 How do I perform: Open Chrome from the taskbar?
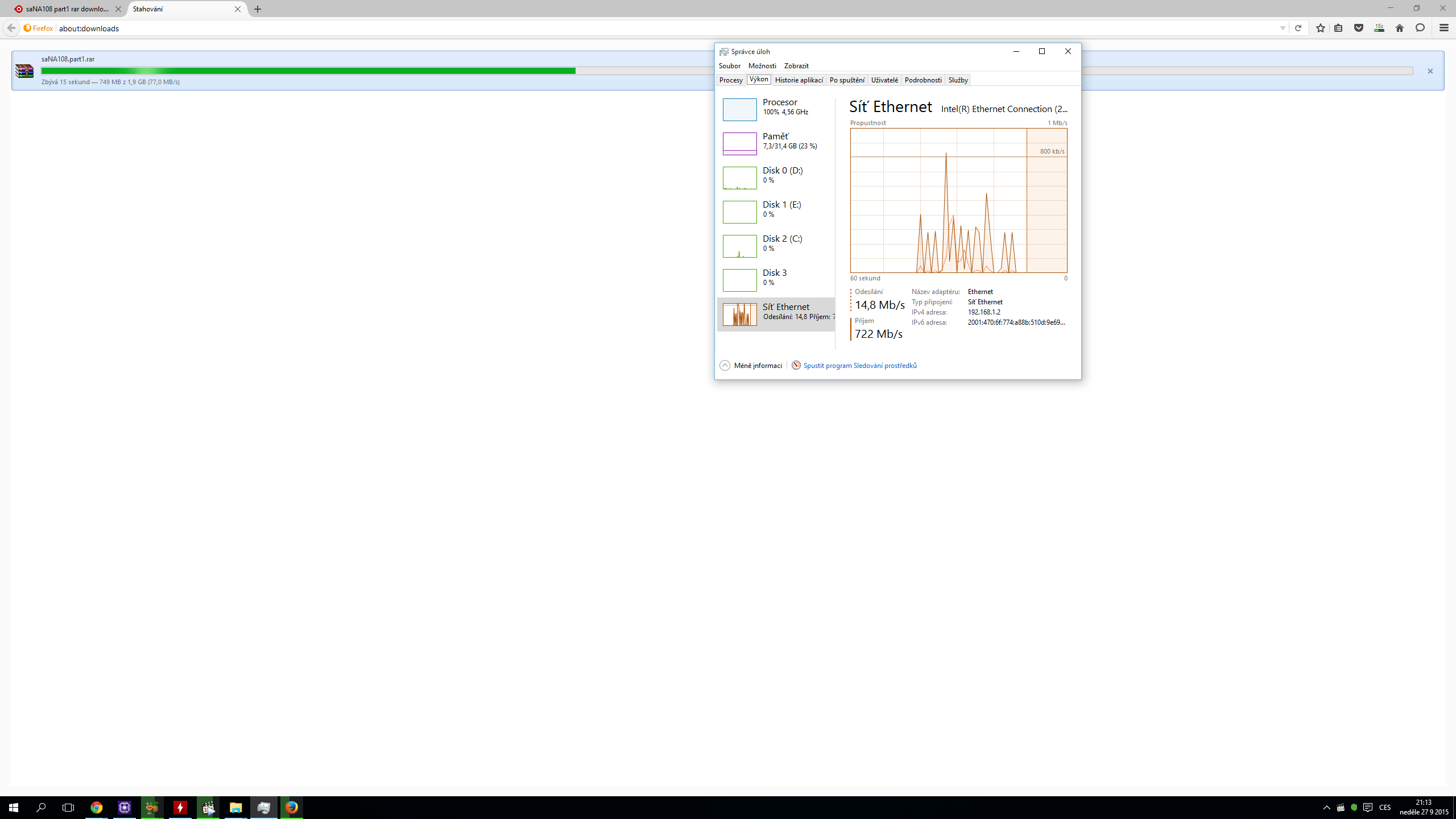pos(97,808)
